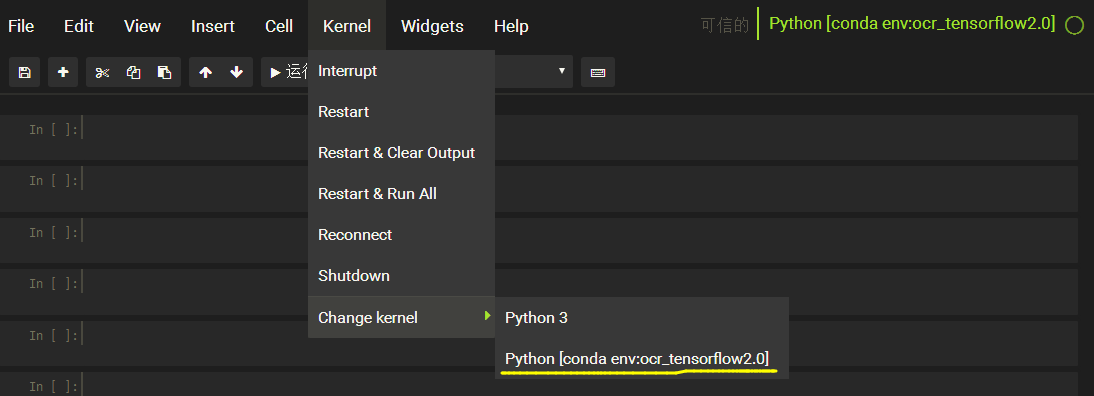Click the kernel name in the header

911,24
